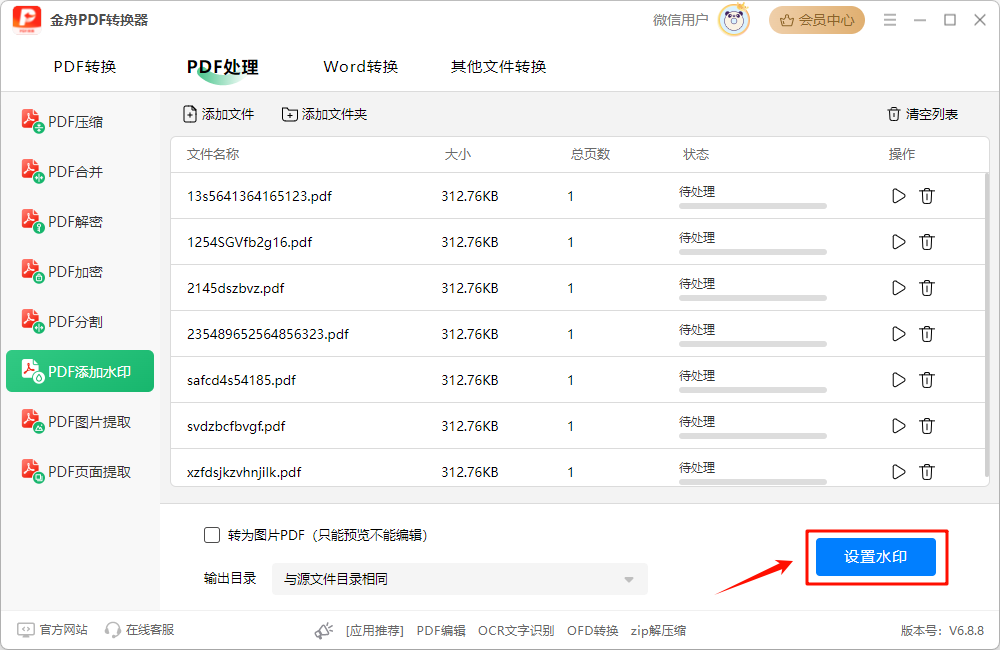The height and width of the screenshot is (650, 1000).
Task: Toggle 转为图片PDF checkbox
Action: pyautogui.click(x=212, y=535)
